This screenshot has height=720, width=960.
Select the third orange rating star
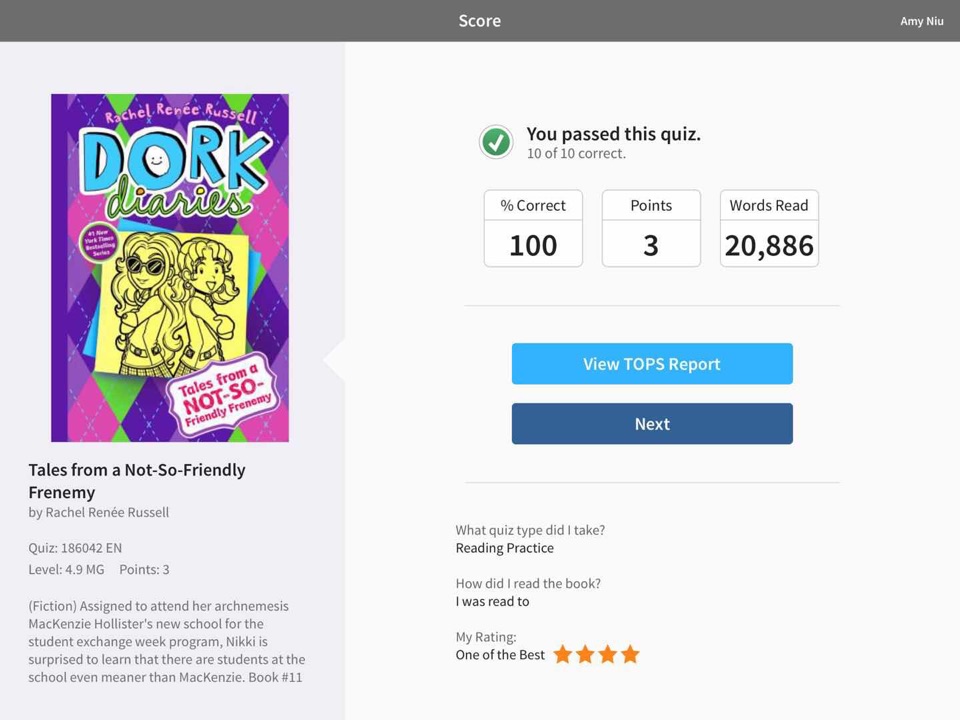[607, 654]
